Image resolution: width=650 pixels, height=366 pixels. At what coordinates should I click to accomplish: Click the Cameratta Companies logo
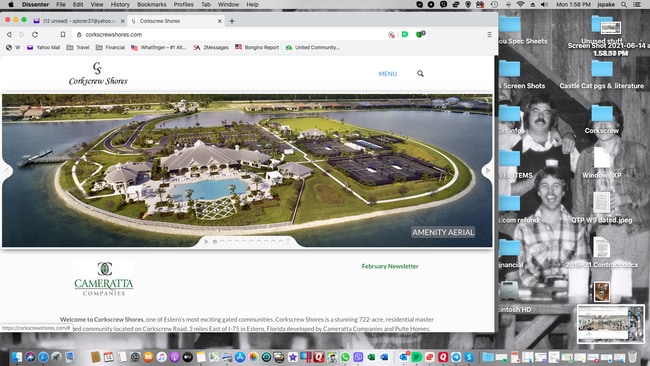pos(104,279)
